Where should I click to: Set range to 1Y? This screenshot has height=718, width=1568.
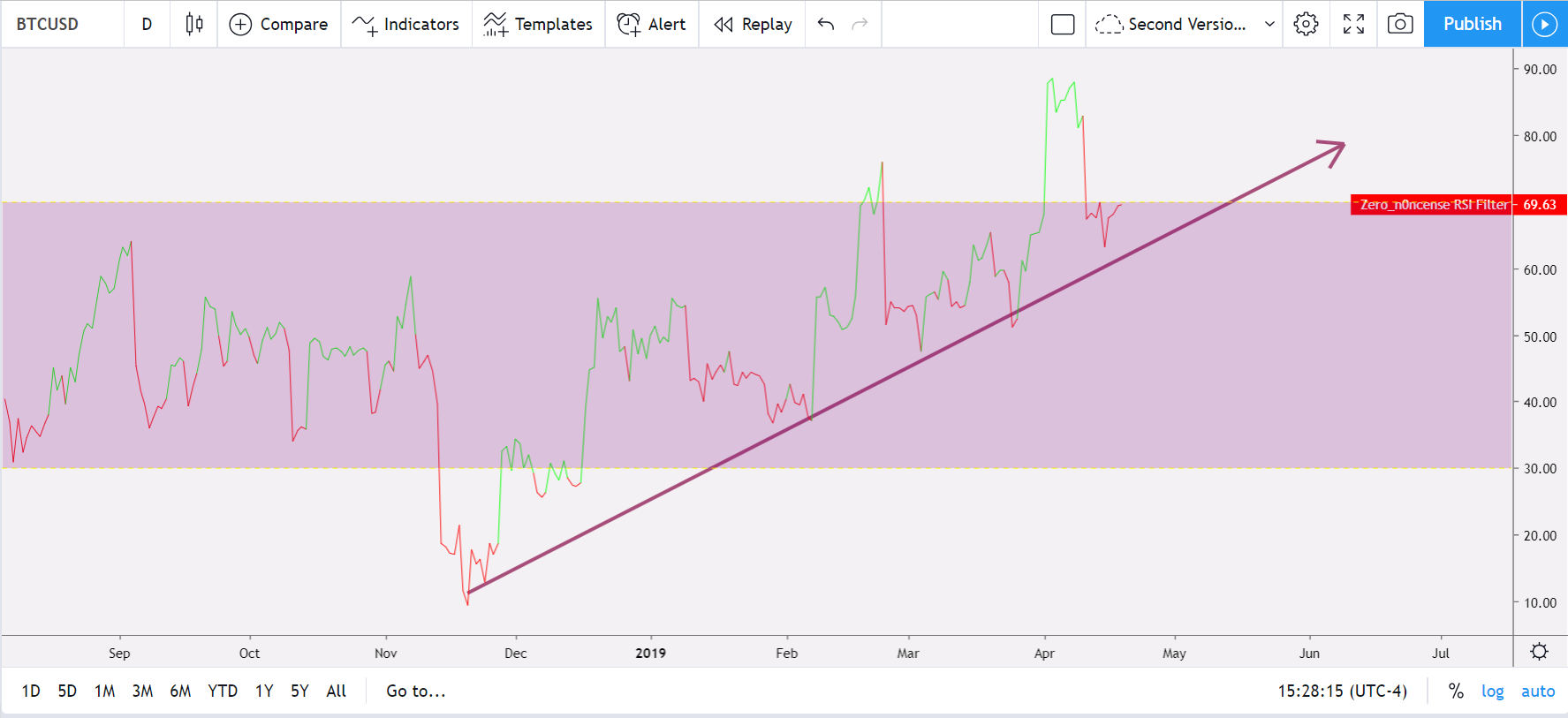tap(264, 691)
